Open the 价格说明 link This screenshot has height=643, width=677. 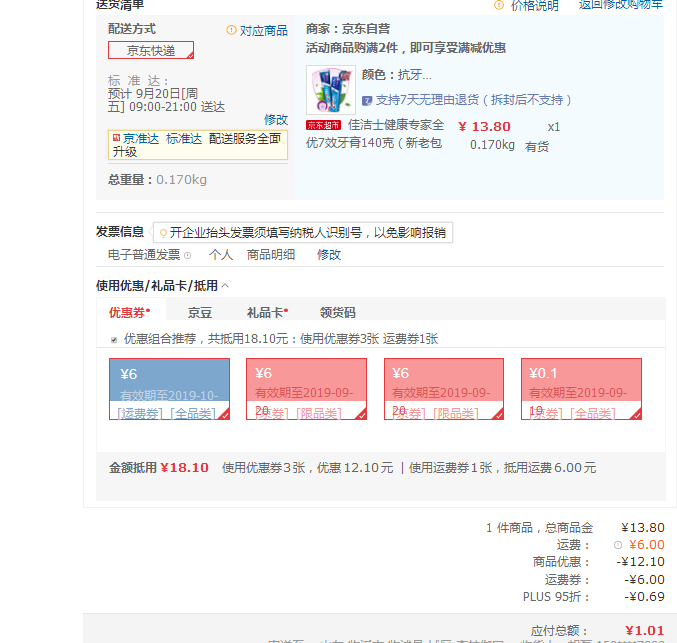(x=535, y=5)
